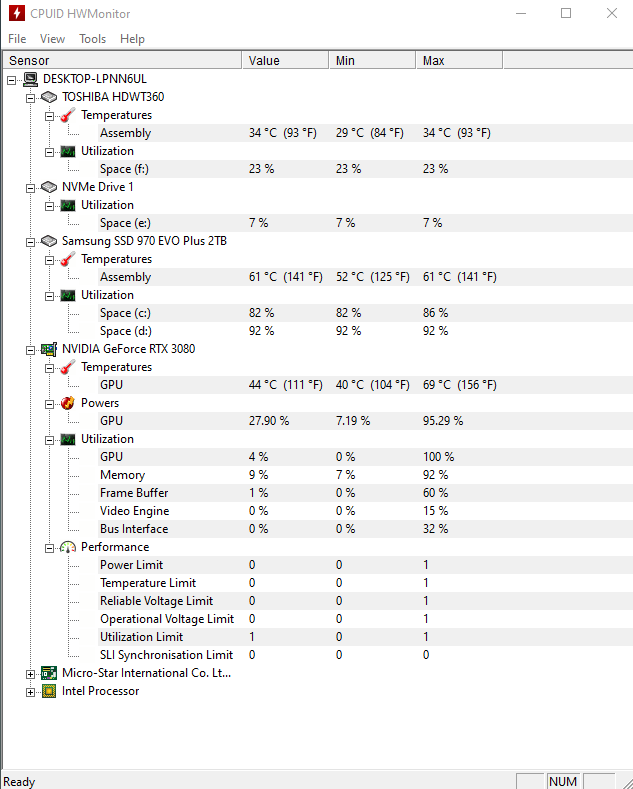Viewport: 633px width, 789px height.
Task: Click the GPU Powers flame icon
Action: (67, 403)
